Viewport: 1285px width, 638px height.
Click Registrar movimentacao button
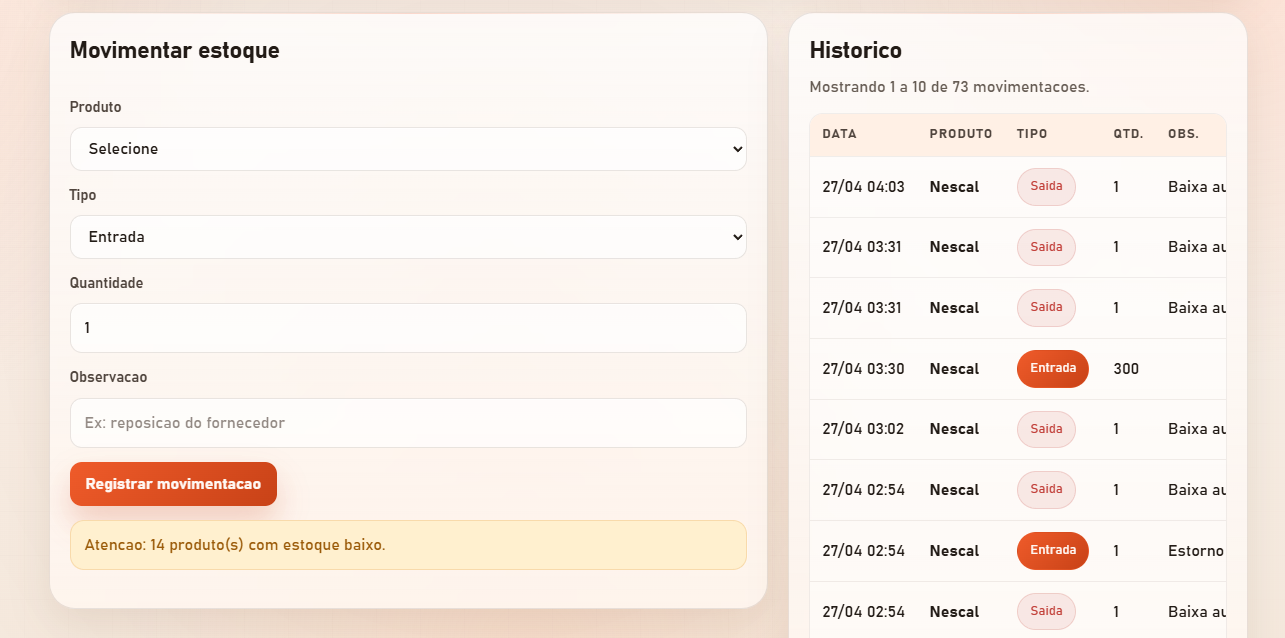173,484
